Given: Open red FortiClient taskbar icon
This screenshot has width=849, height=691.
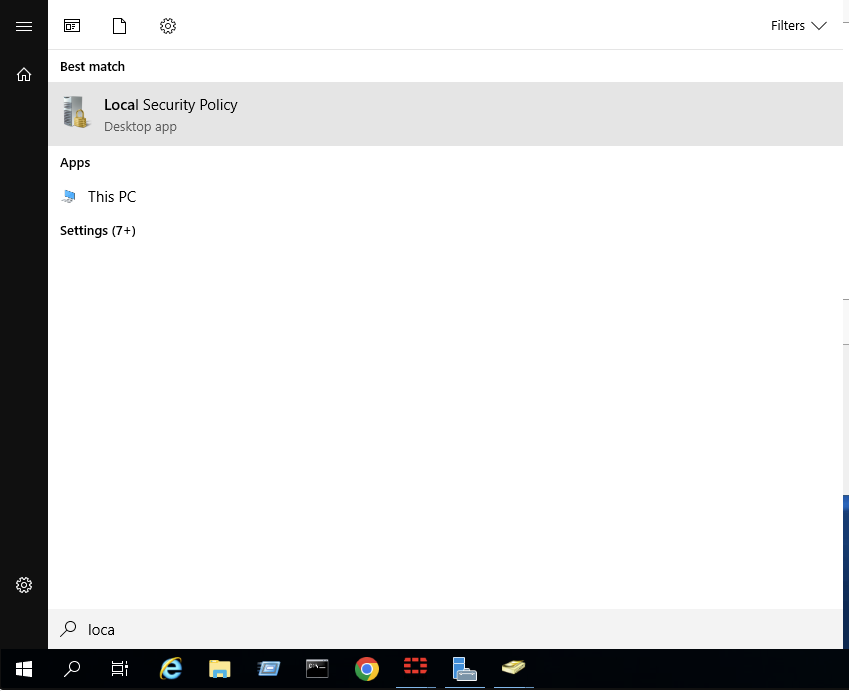Looking at the screenshot, I should coord(415,668).
